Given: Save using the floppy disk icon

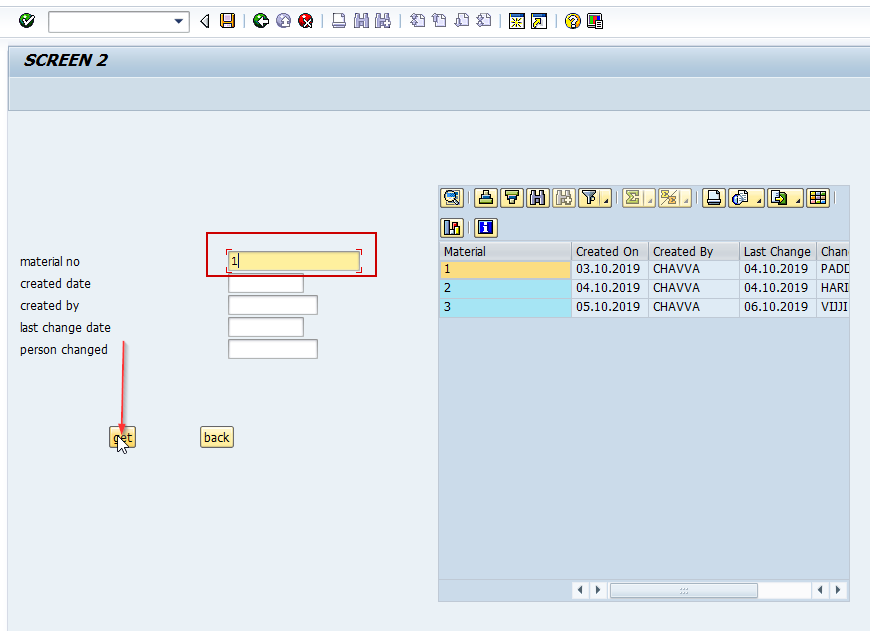Looking at the screenshot, I should [227, 21].
